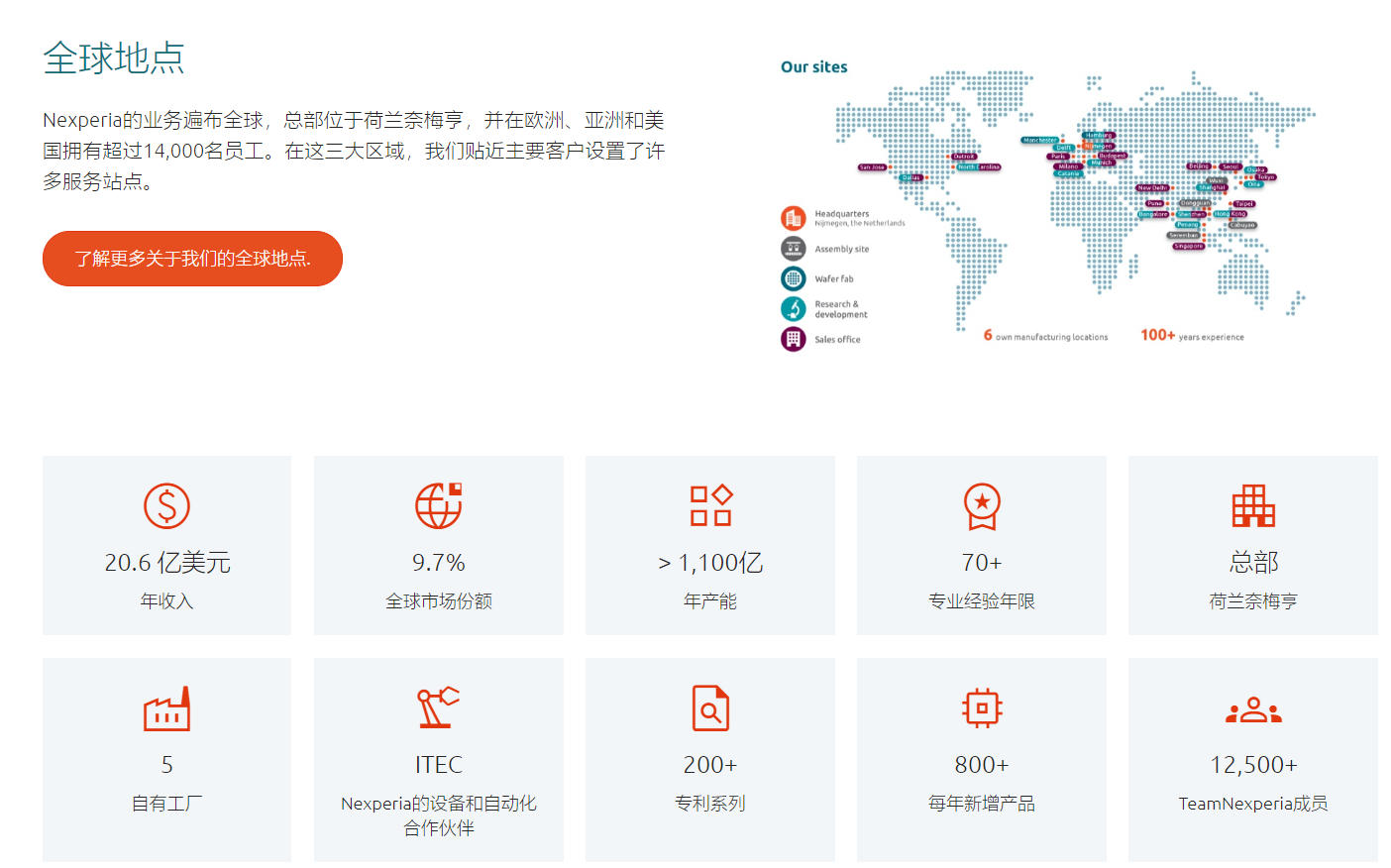Select the Sales office legend icon

coord(792,339)
